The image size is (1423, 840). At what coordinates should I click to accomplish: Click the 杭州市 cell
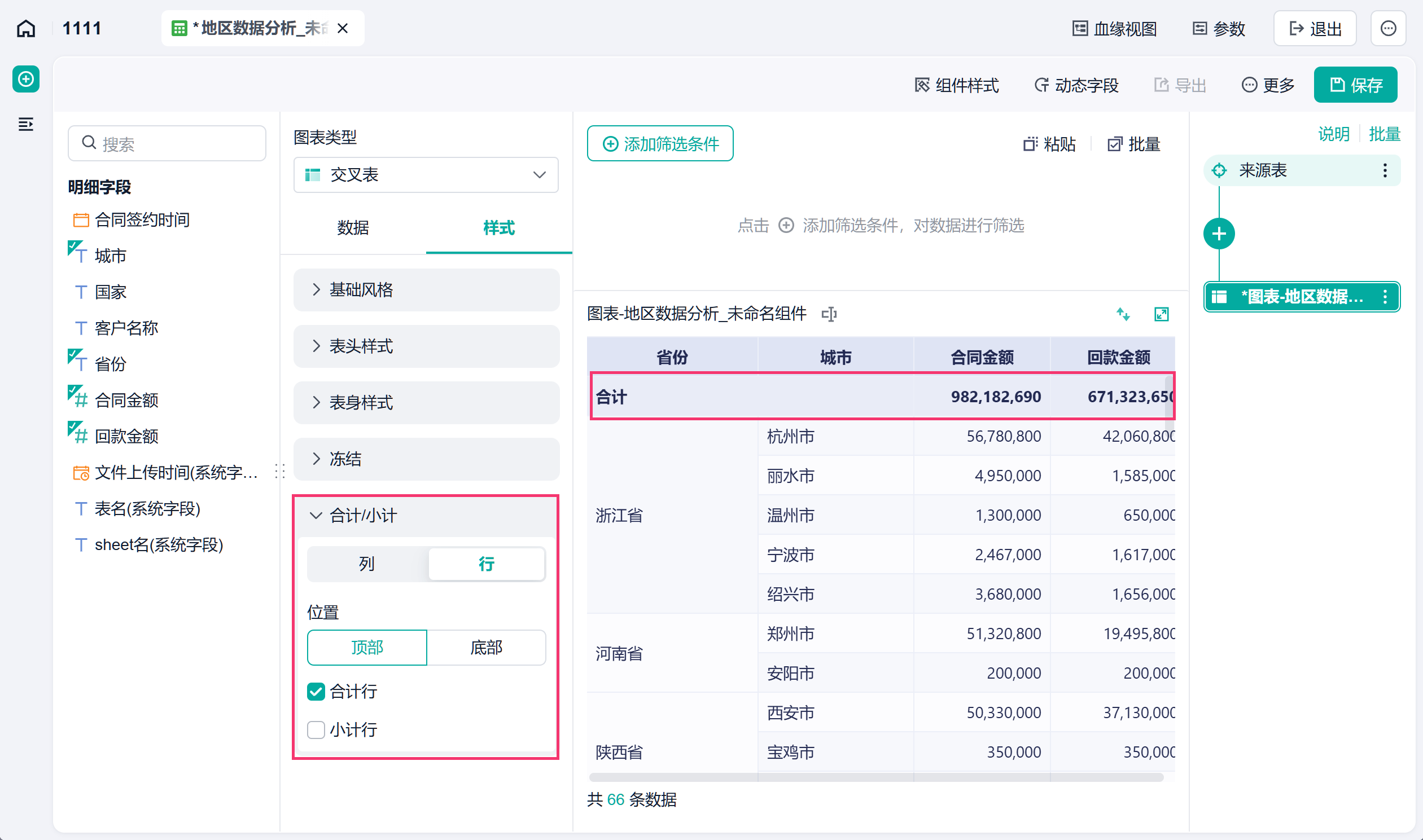pos(836,437)
